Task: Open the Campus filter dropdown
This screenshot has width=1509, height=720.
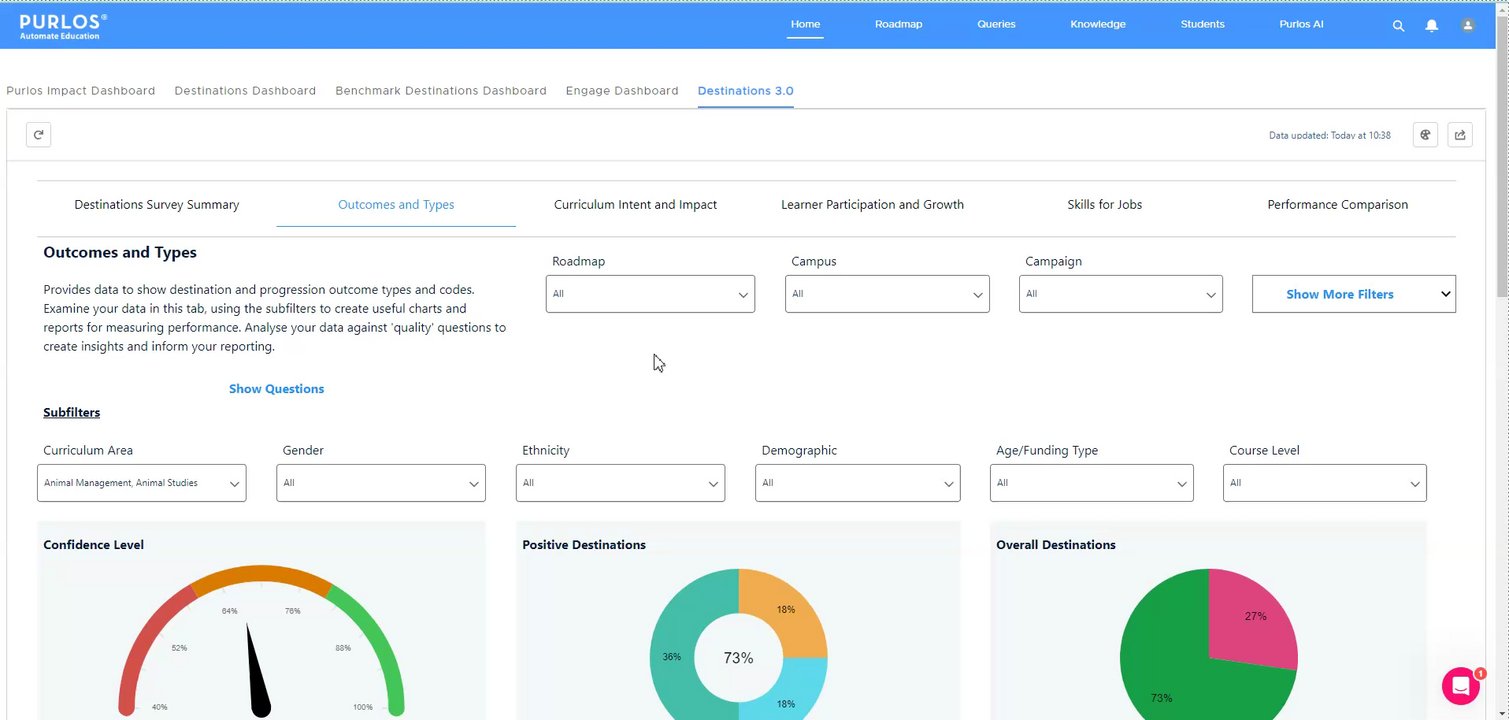Action: click(x=887, y=294)
